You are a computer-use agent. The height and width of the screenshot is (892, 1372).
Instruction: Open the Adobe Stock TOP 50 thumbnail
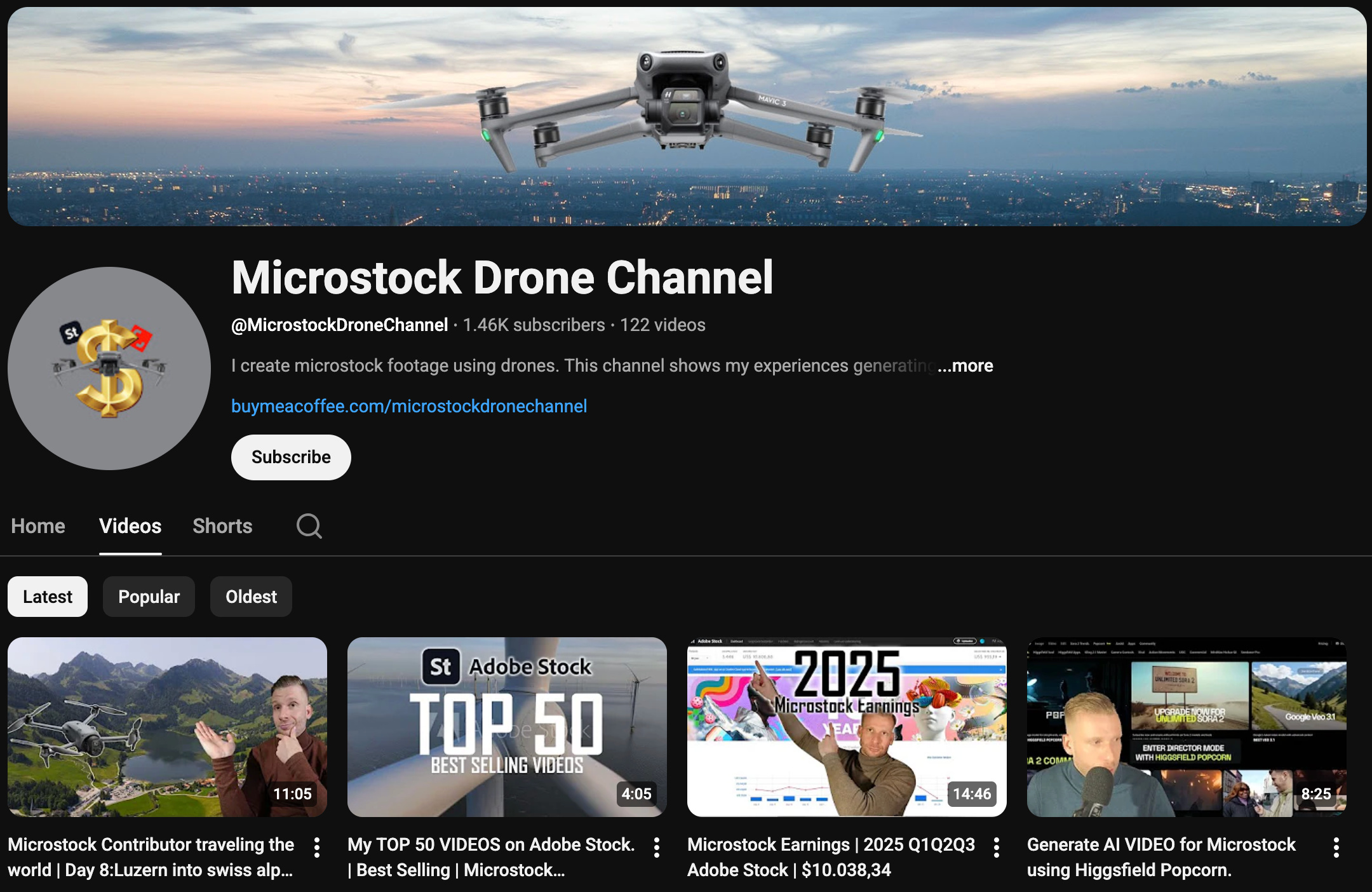point(507,727)
